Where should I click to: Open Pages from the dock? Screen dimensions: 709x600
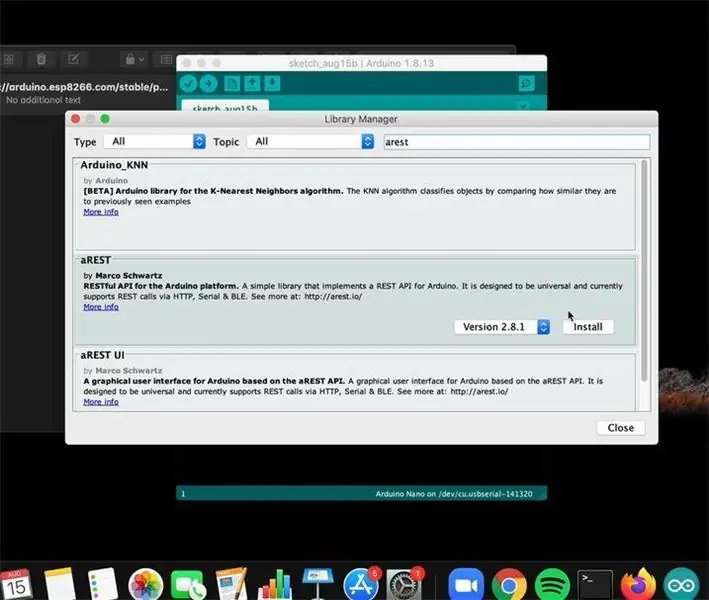point(231,584)
